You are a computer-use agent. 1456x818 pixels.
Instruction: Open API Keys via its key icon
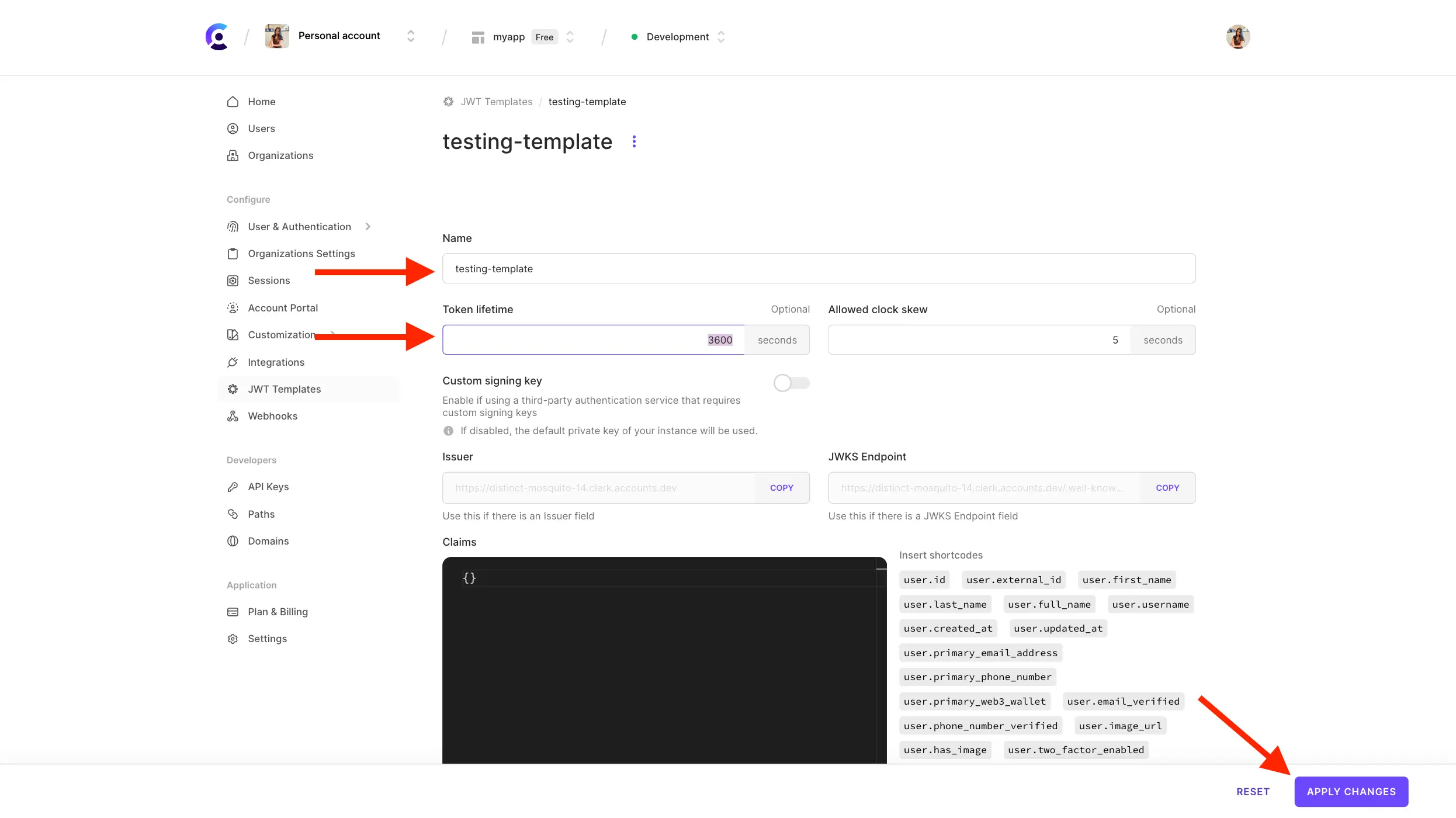click(x=233, y=486)
